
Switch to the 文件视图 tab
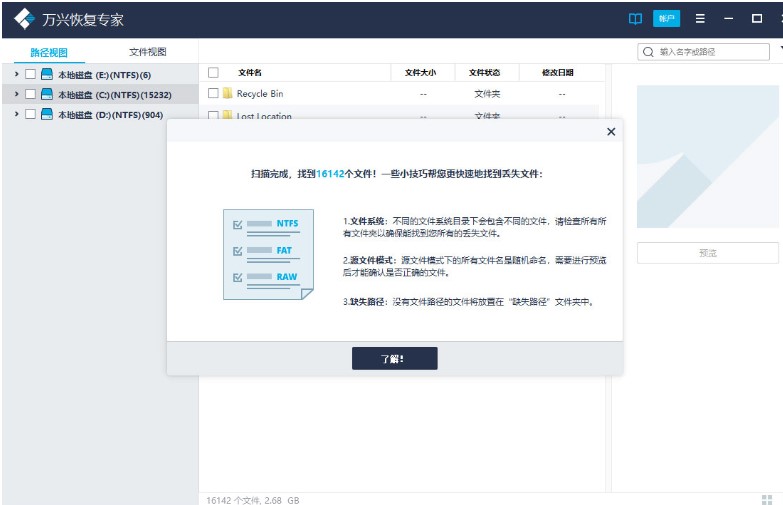[148, 52]
